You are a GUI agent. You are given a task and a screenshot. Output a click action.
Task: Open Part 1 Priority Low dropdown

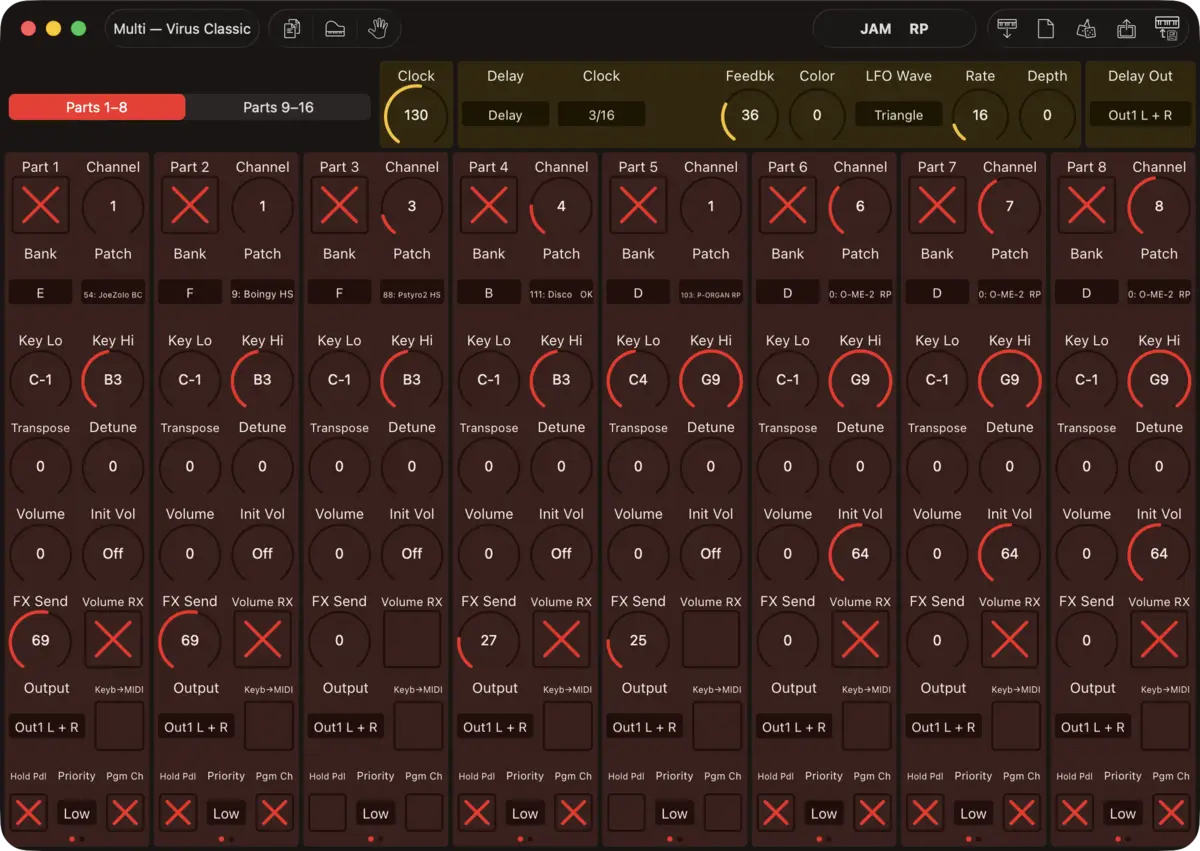(x=77, y=813)
